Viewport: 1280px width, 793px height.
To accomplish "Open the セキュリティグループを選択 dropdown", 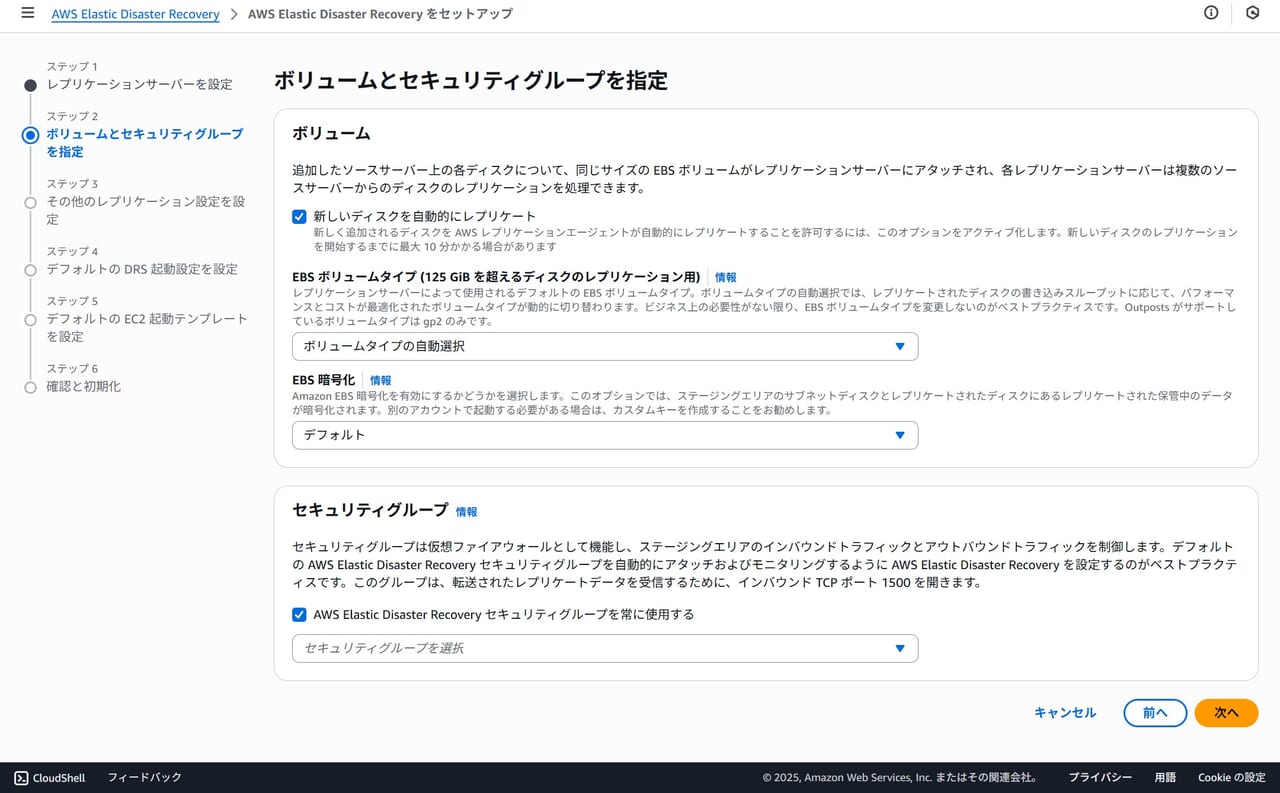I will click(604, 648).
